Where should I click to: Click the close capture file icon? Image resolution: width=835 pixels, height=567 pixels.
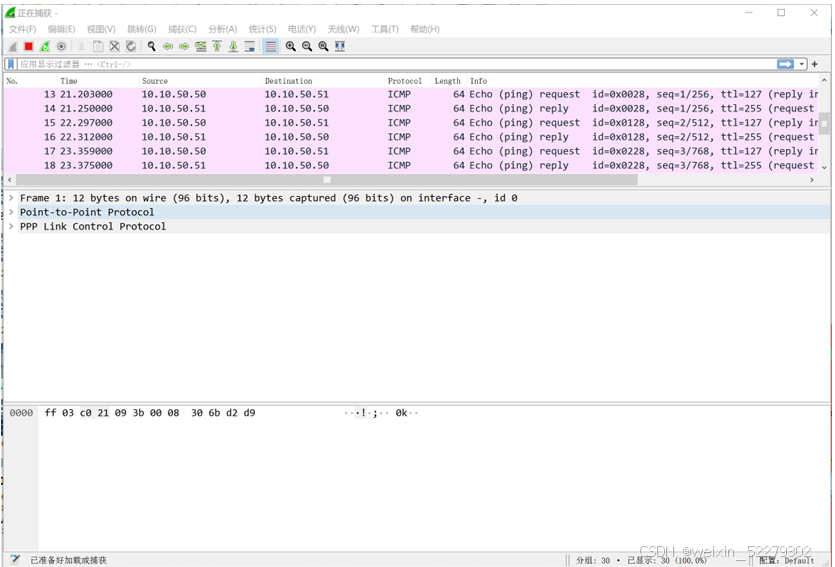(114, 46)
